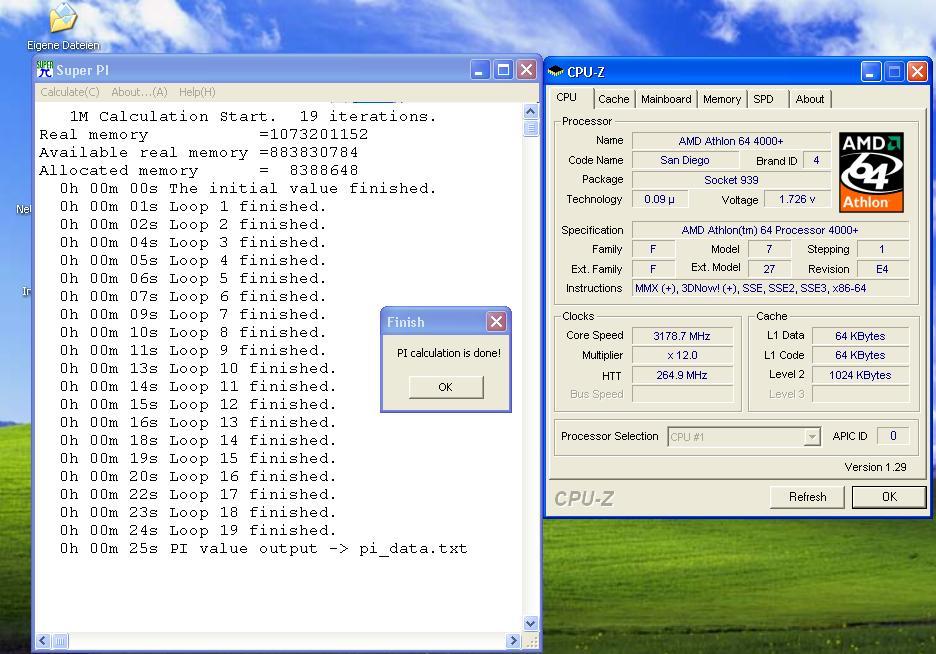936x654 pixels.
Task: Select the CPU tab in CPU-Z
Action: [x=566, y=98]
